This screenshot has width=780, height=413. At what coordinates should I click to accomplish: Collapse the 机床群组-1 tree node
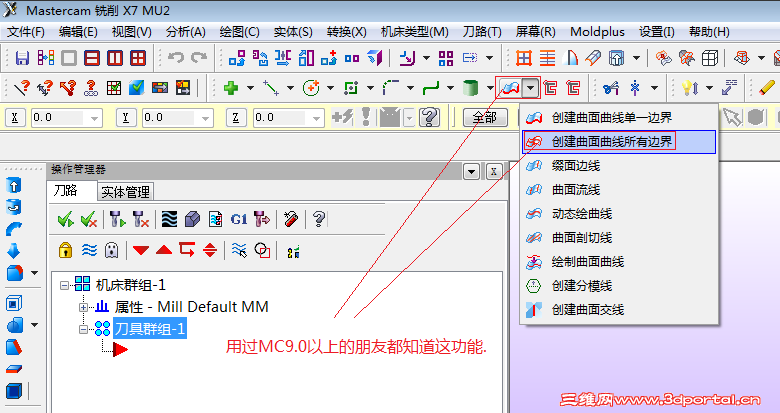point(64,286)
